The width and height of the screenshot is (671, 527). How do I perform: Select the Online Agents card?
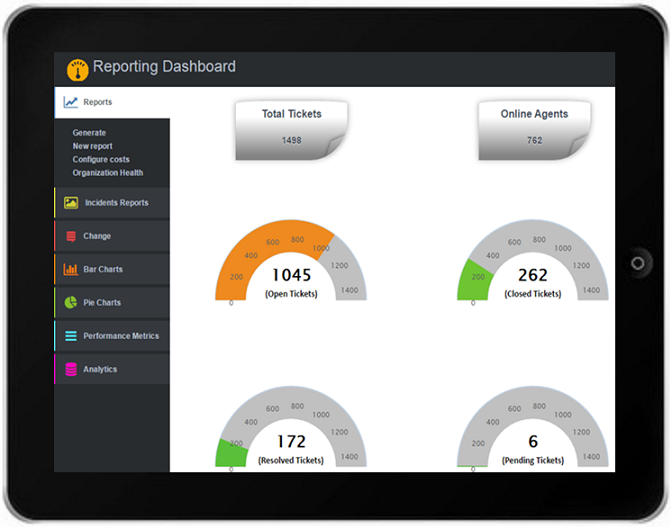click(534, 128)
